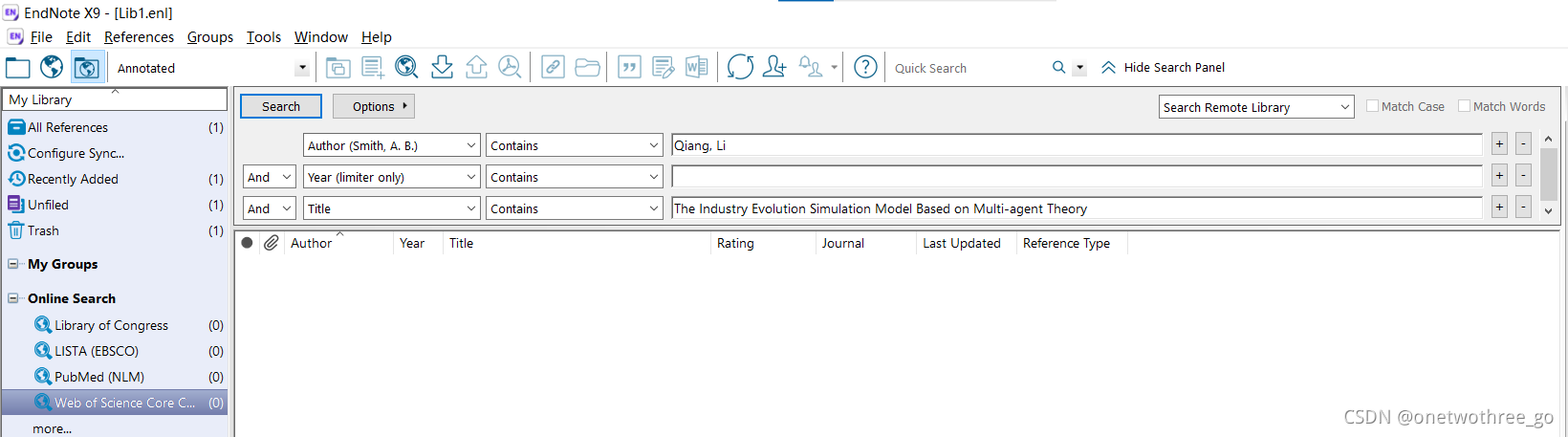The width and height of the screenshot is (1568, 437).
Task: Click the empty Year search text field
Action: click(1077, 176)
